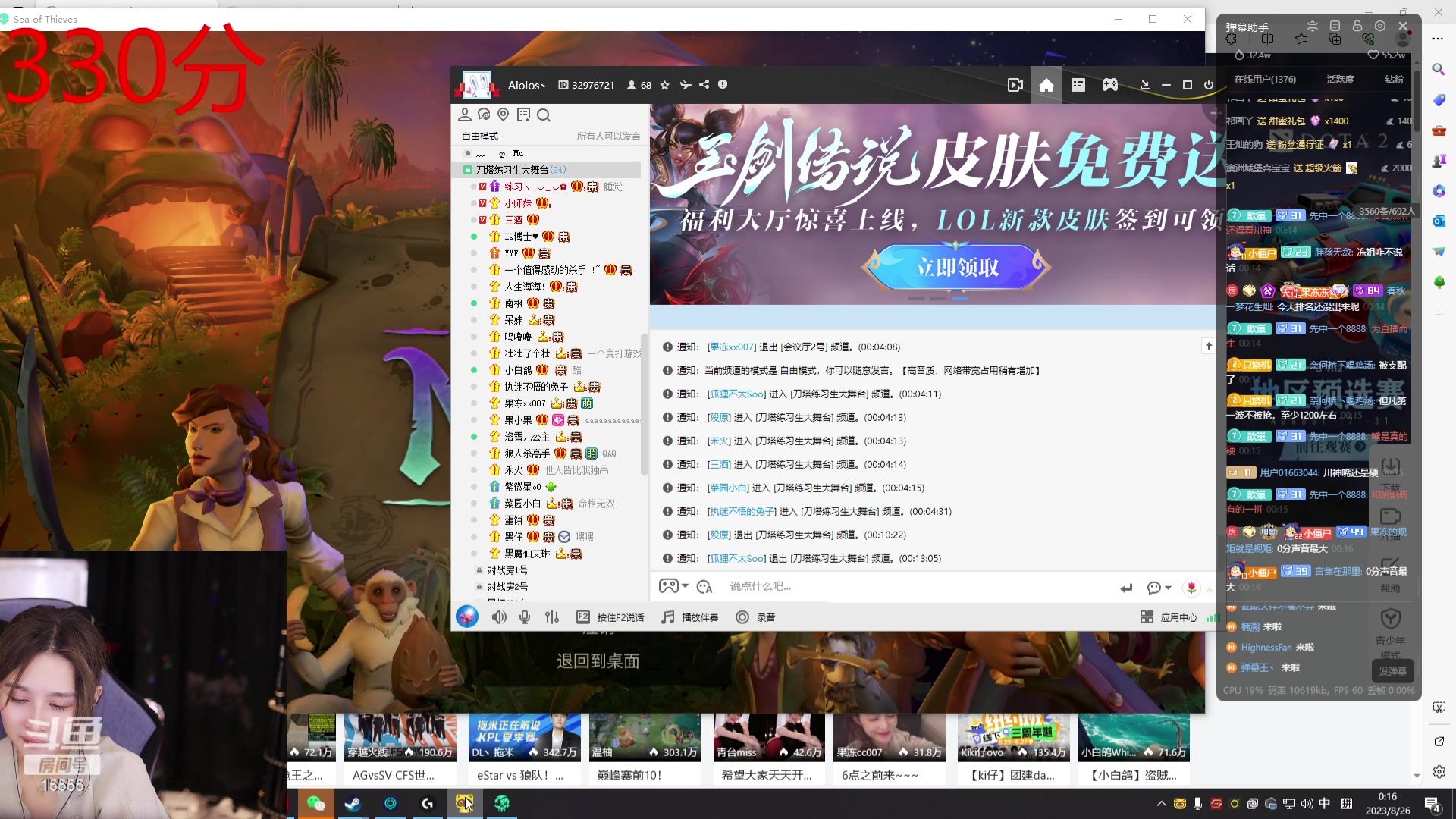Click the send enter-arrow icon in chat

coord(1126,588)
